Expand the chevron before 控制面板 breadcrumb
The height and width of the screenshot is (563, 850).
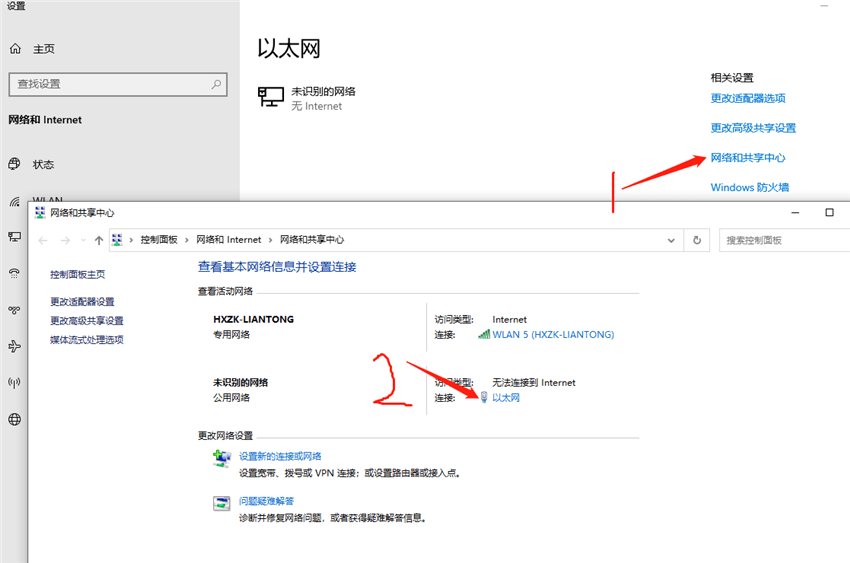(x=131, y=240)
